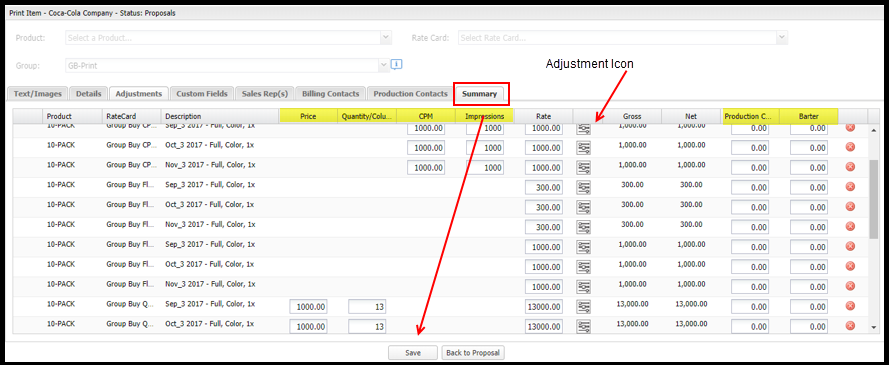This screenshot has width=889, height=365.
Task: Click the Description column header
Action: pos(220,116)
